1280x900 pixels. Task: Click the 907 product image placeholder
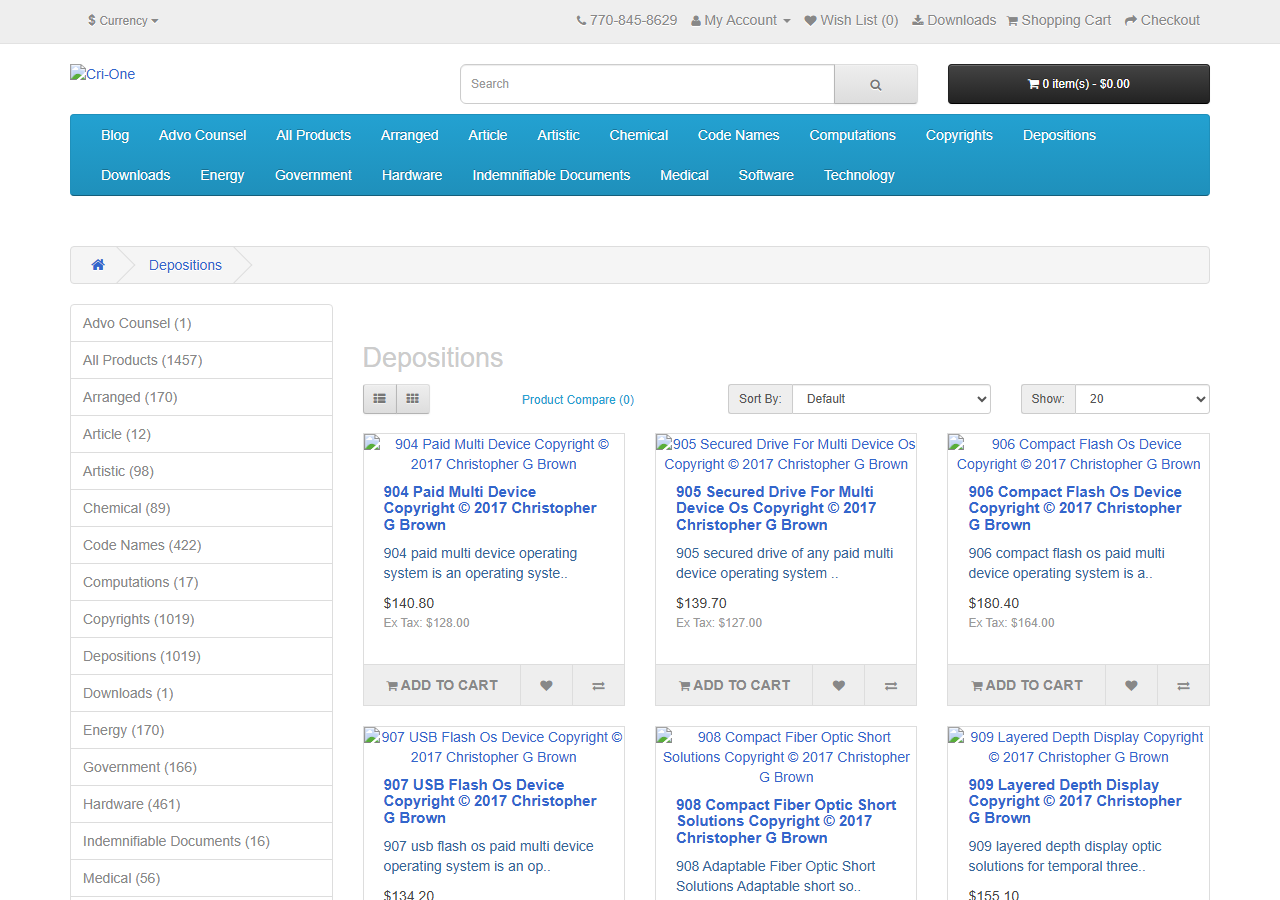pyautogui.click(x=494, y=747)
